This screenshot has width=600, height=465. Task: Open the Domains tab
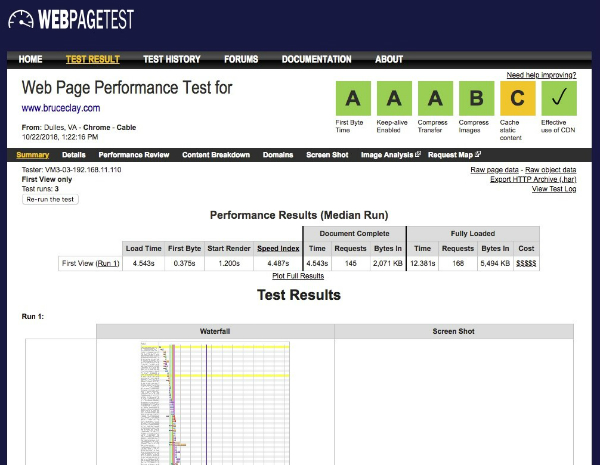tap(278, 155)
